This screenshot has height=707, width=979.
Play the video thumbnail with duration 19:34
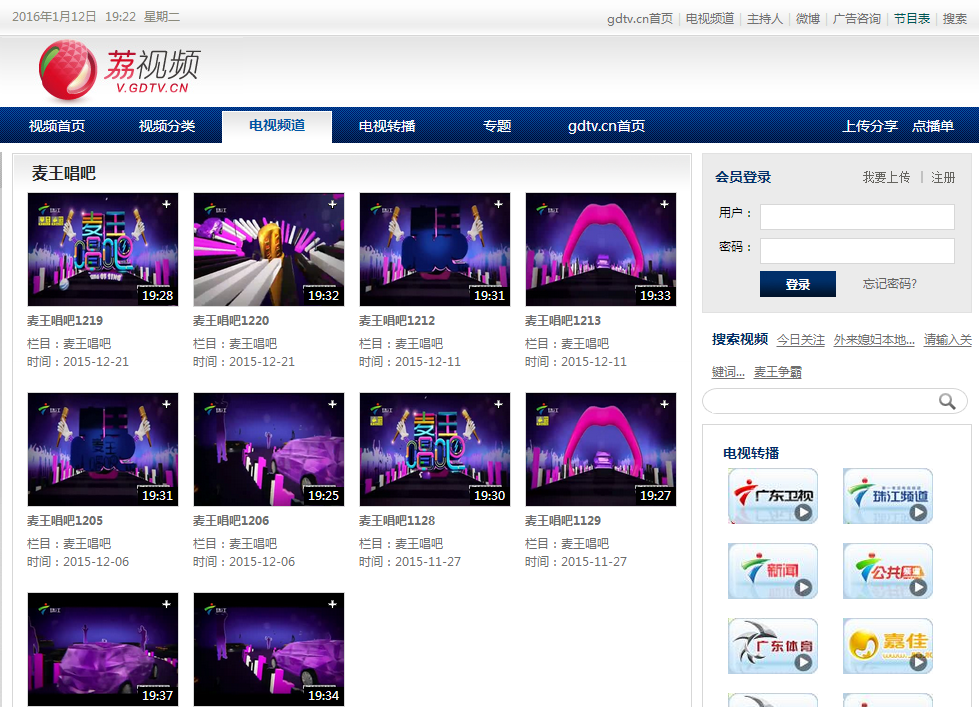[x=269, y=649]
